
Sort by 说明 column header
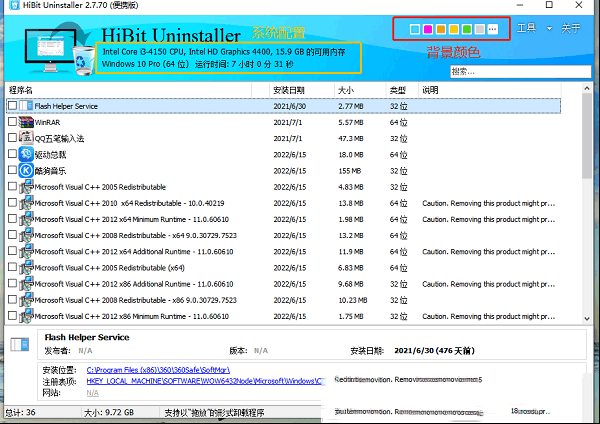(489, 90)
